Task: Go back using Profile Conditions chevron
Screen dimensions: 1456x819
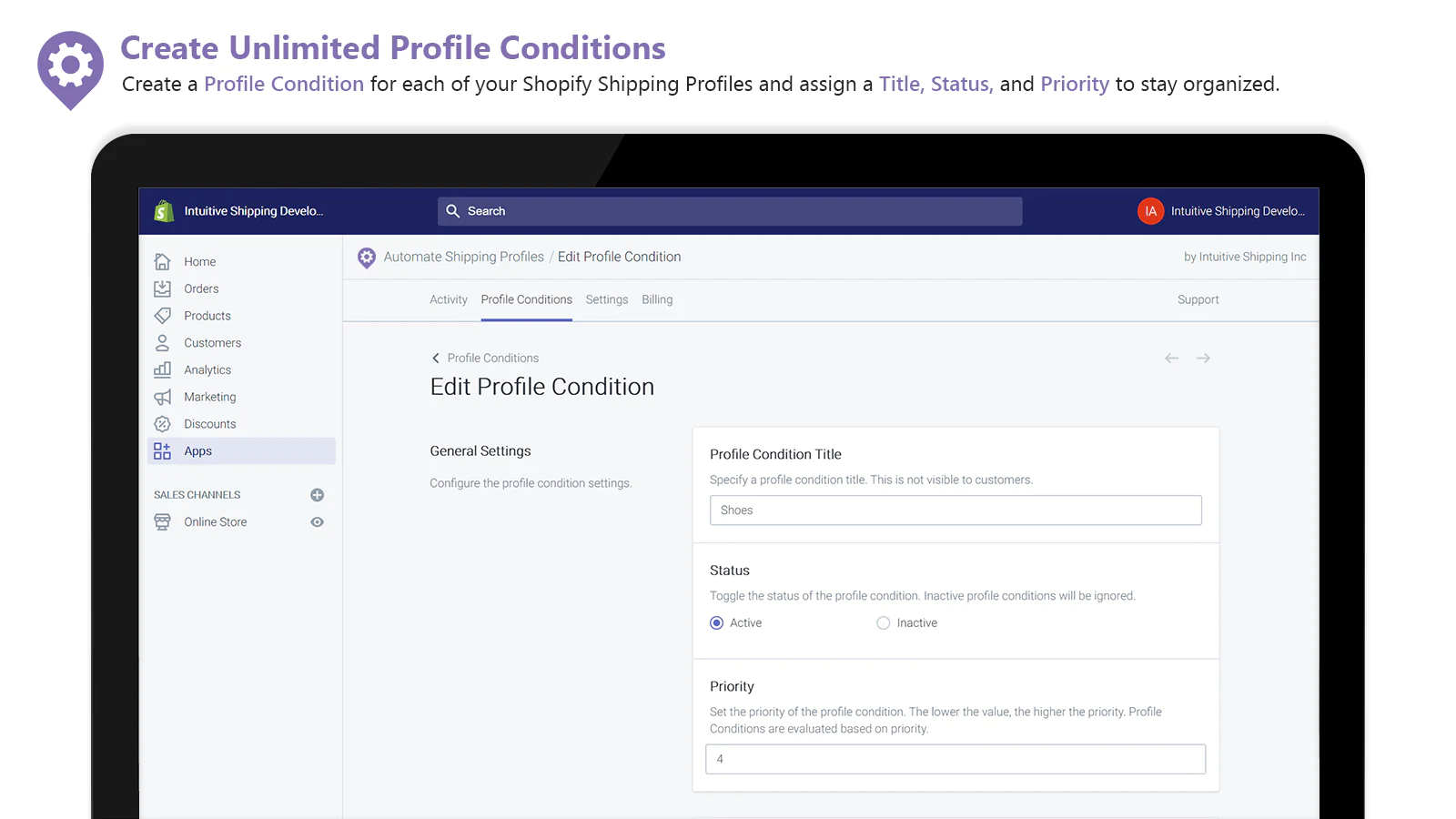Action: 436,359
